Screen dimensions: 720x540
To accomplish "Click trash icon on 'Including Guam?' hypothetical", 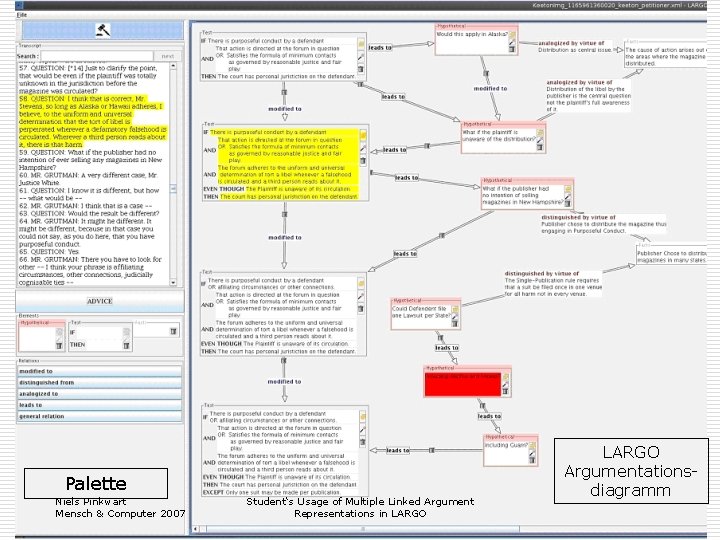I will (x=532, y=460).
